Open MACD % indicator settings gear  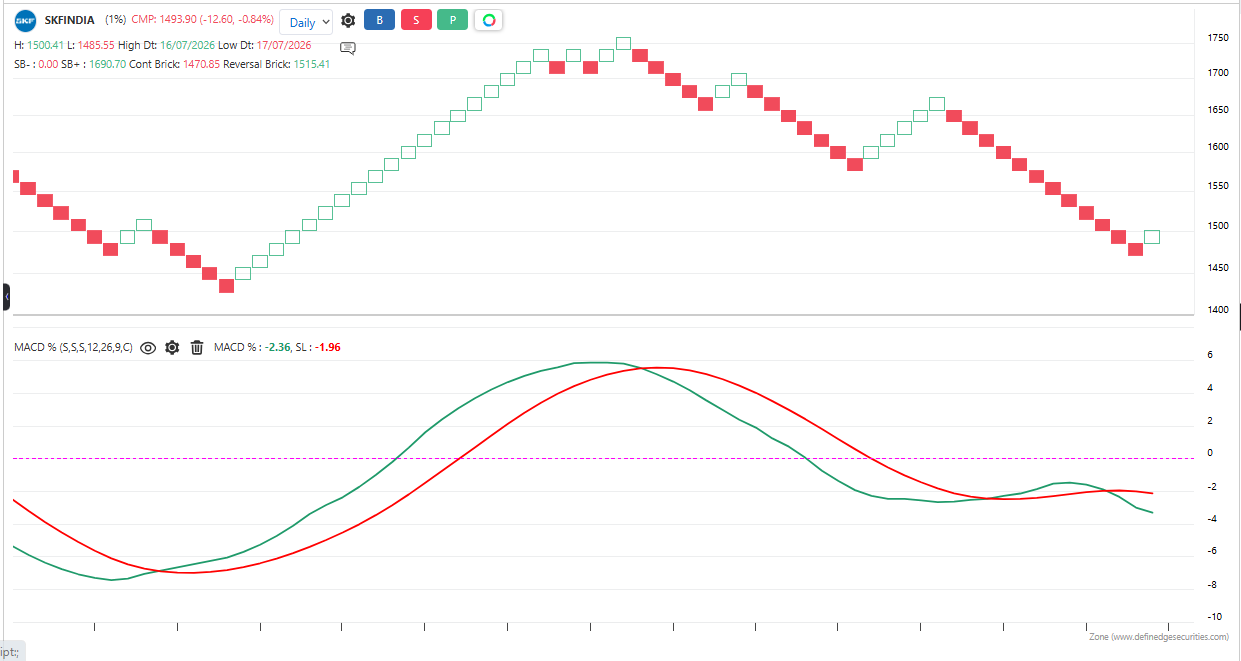click(172, 347)
